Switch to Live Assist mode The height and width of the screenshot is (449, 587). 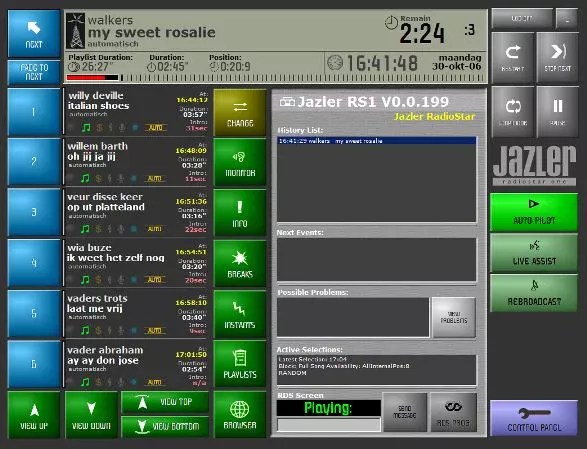click(x=534, y=253)
